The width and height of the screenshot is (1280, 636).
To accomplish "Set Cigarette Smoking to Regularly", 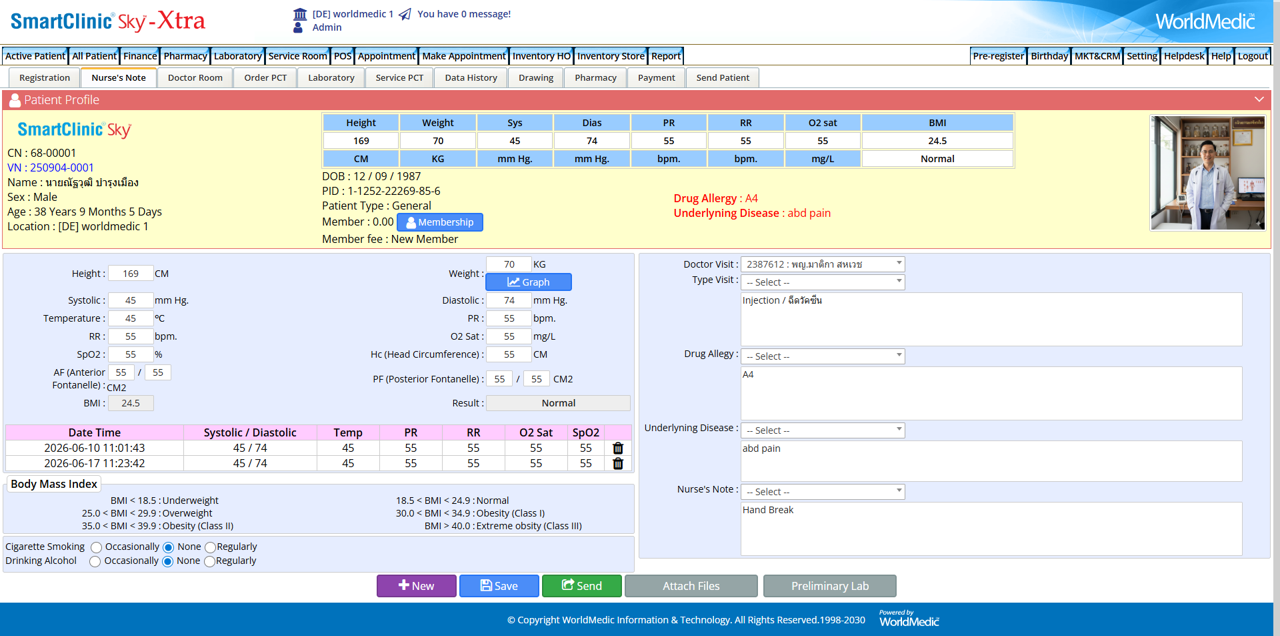I will [x=210, y=547].
